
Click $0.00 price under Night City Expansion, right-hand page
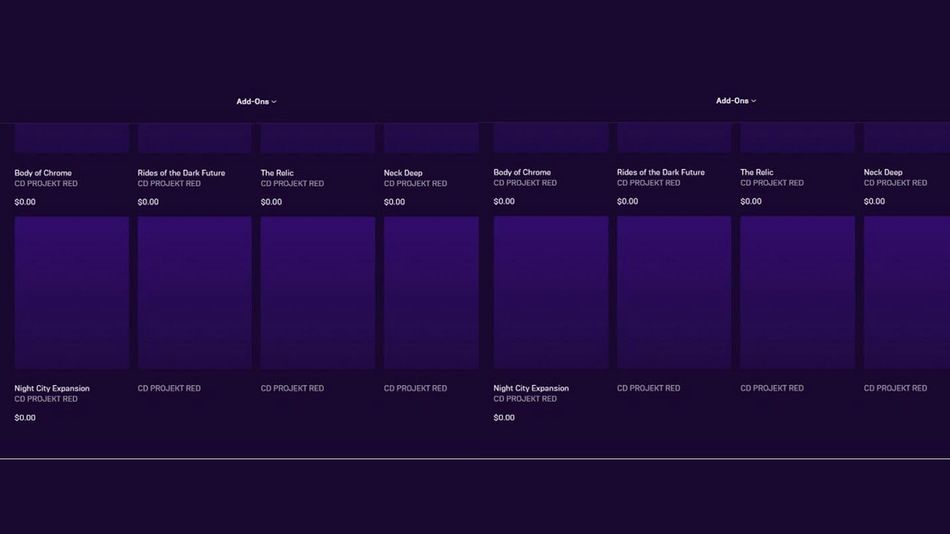pyautogui.click(x=503, y=418)
